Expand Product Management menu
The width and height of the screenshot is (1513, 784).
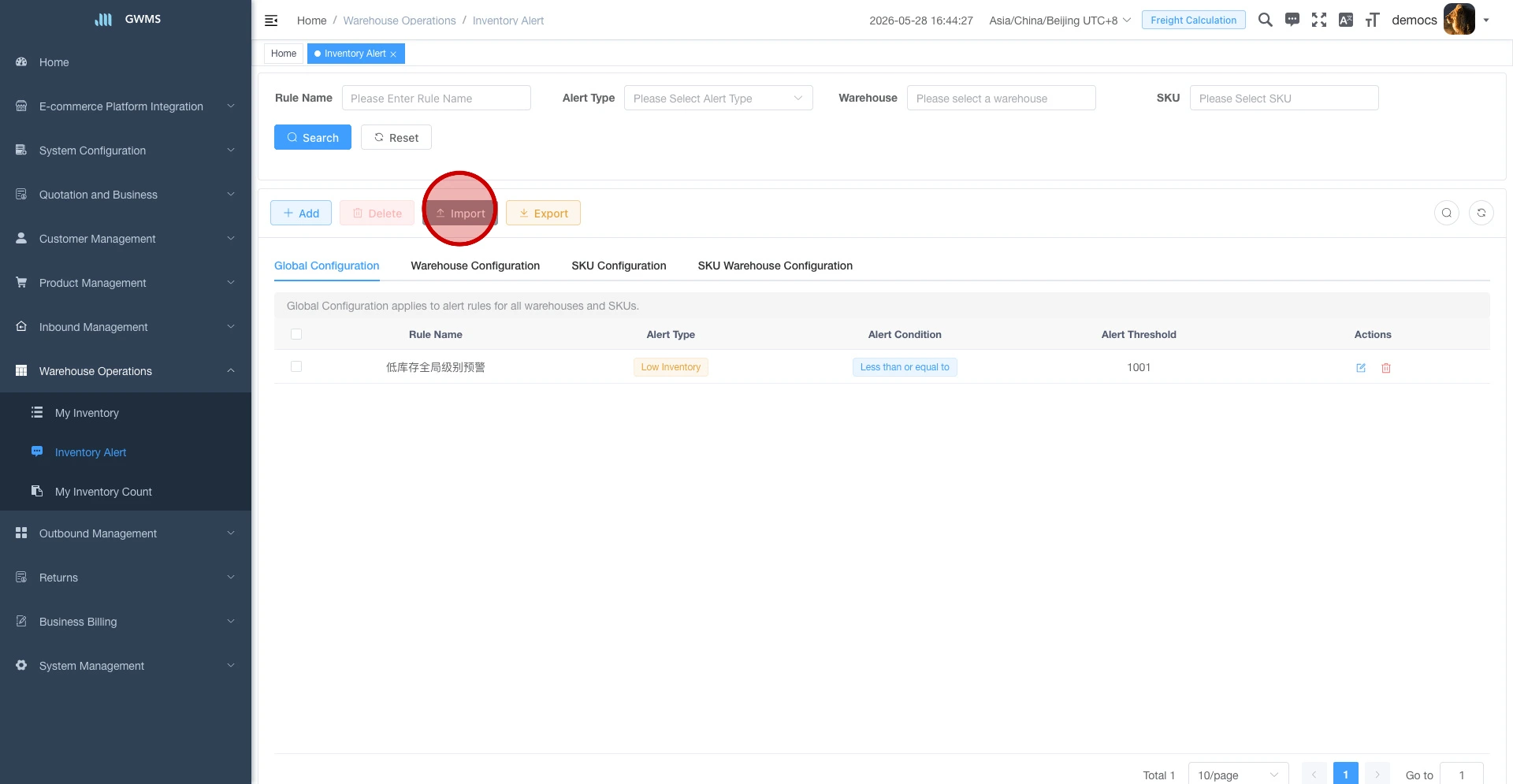click(x=231, y=282)
